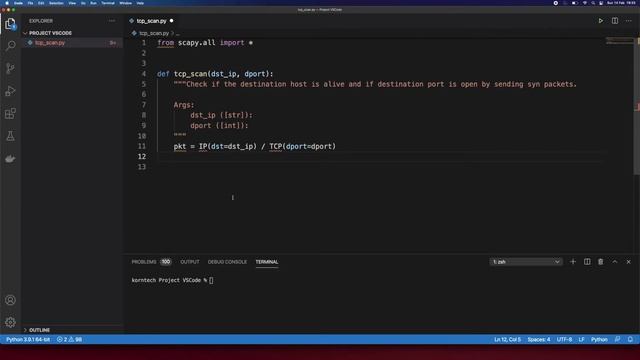640x360 pixels.
Task: Click the UTF-8 encoding indicator
Action: coord(564,340)
